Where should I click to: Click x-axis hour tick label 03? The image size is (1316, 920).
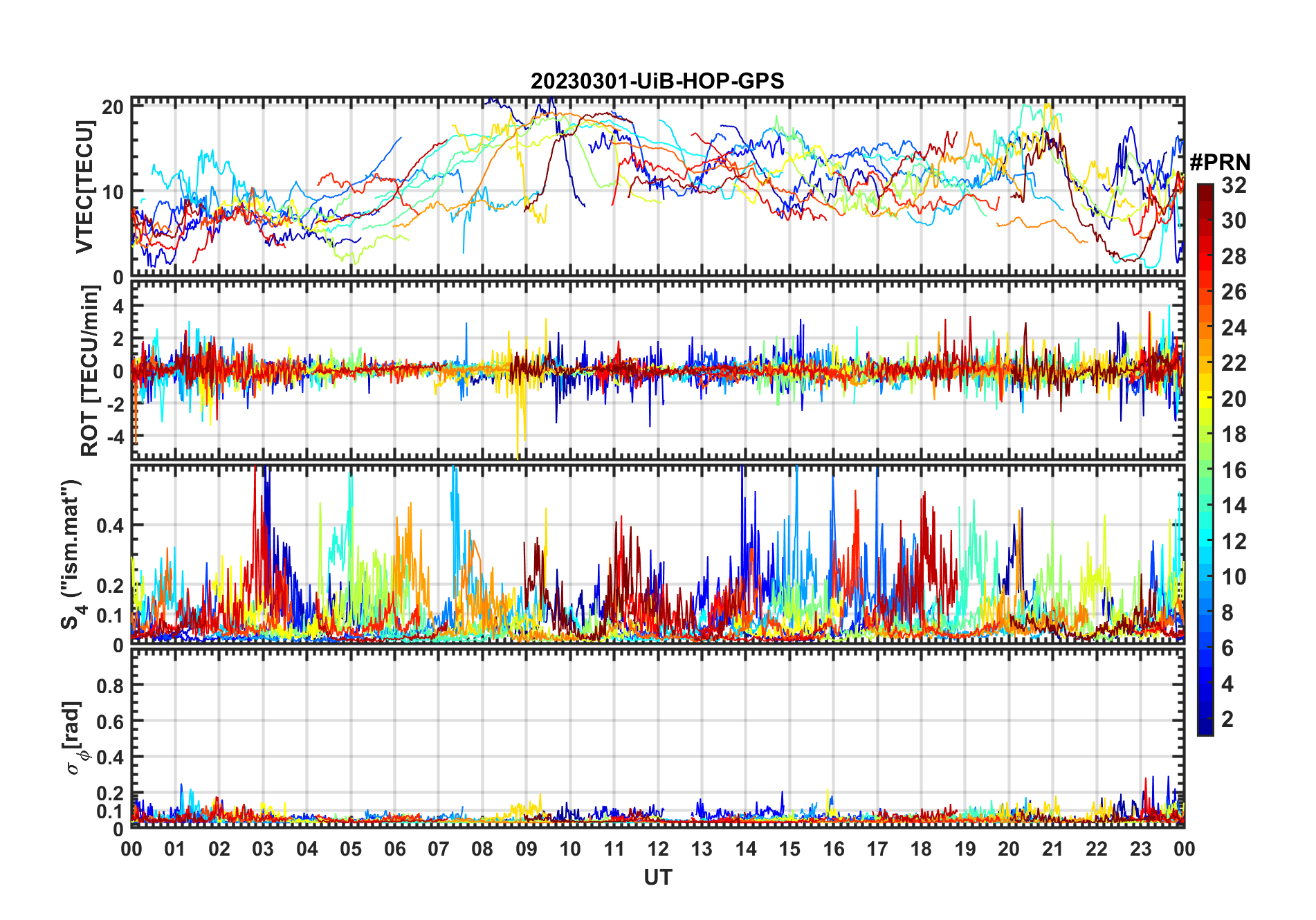coord(263,849)
